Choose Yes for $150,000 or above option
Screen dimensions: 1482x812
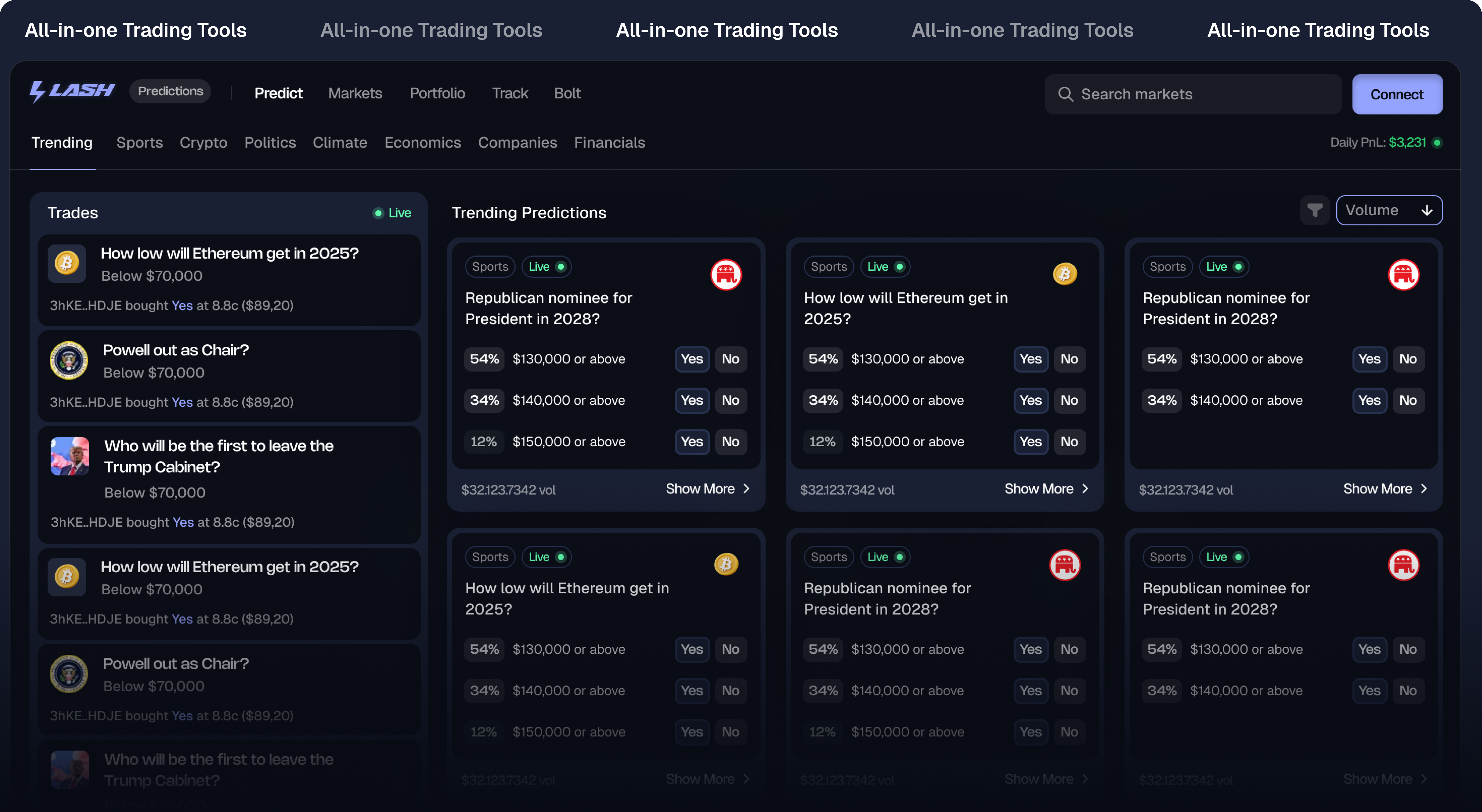(x=692, y=442)
